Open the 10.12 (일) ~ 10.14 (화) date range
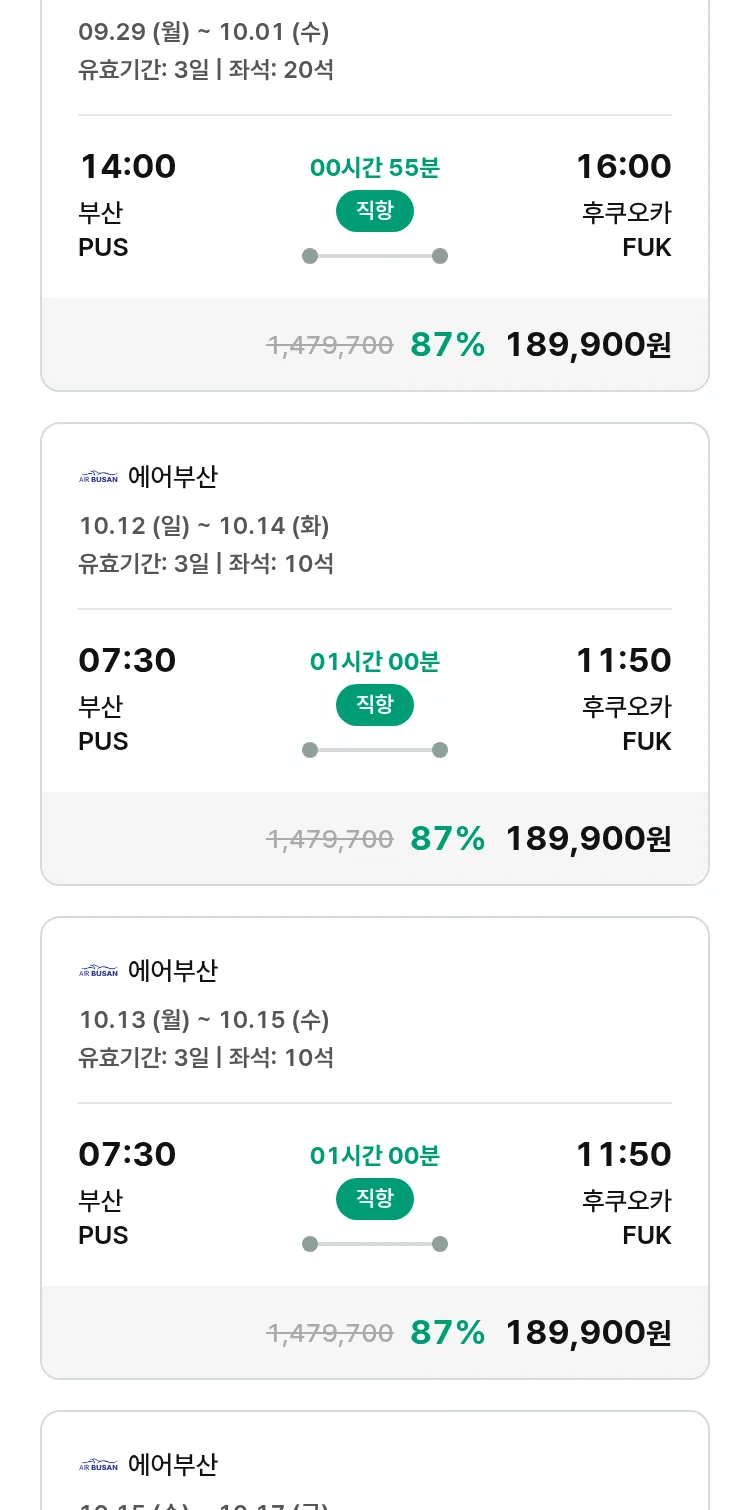 click(x=204, y=525)
